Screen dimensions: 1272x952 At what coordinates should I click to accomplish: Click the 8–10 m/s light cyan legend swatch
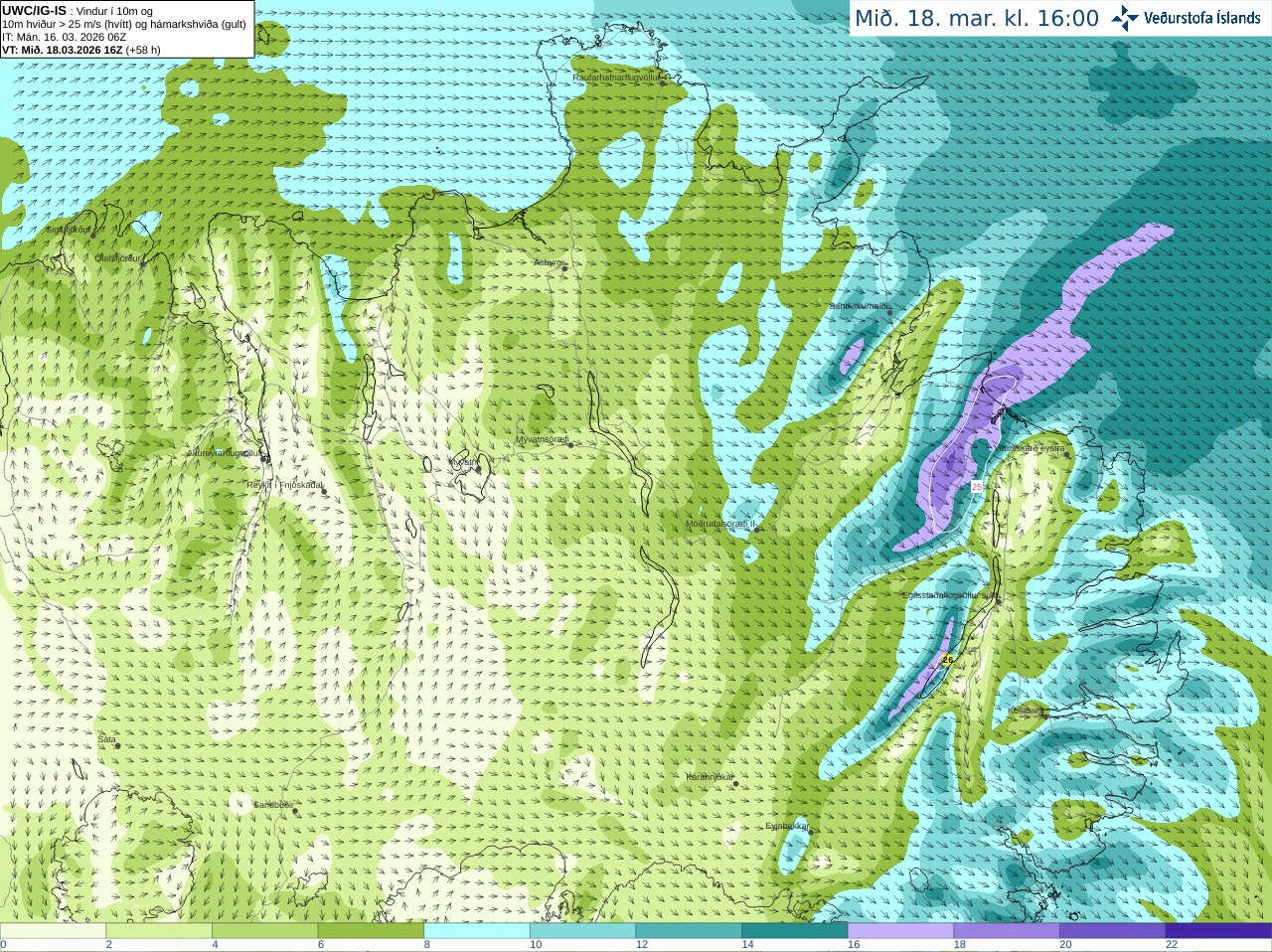click(x=477, y=931)
